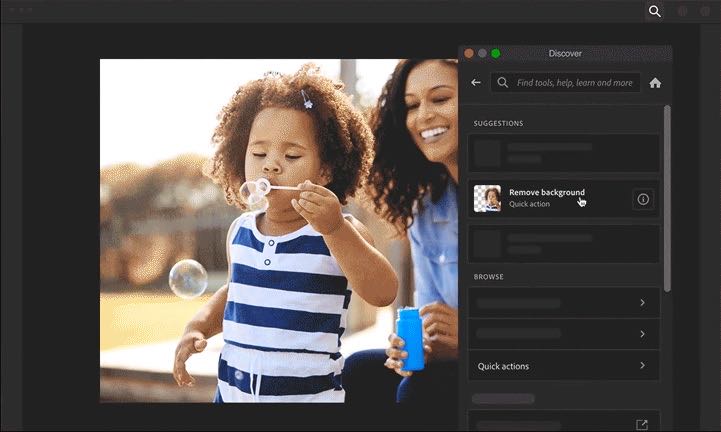
Task: Go back using the Discover panel arrow
Action: [476, 83]
